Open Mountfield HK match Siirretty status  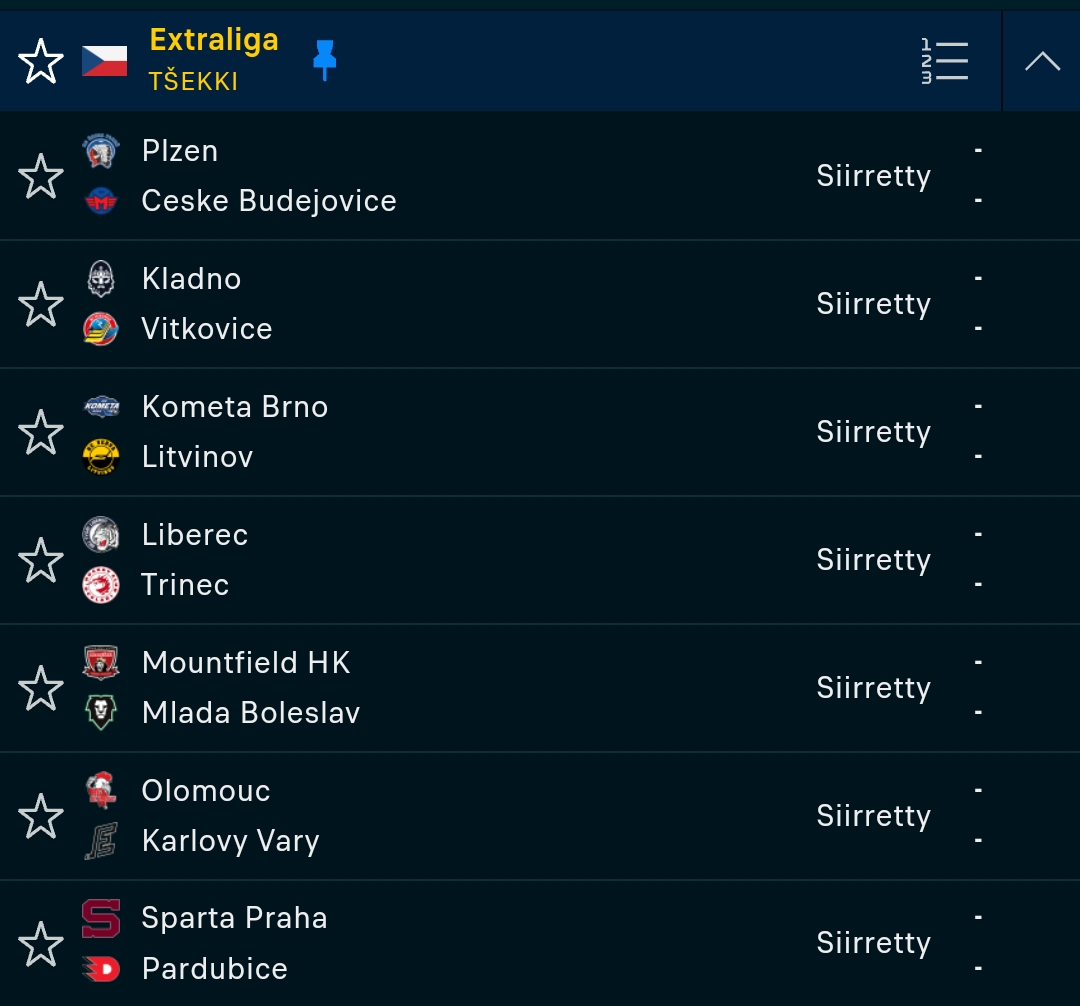(873, 688)
